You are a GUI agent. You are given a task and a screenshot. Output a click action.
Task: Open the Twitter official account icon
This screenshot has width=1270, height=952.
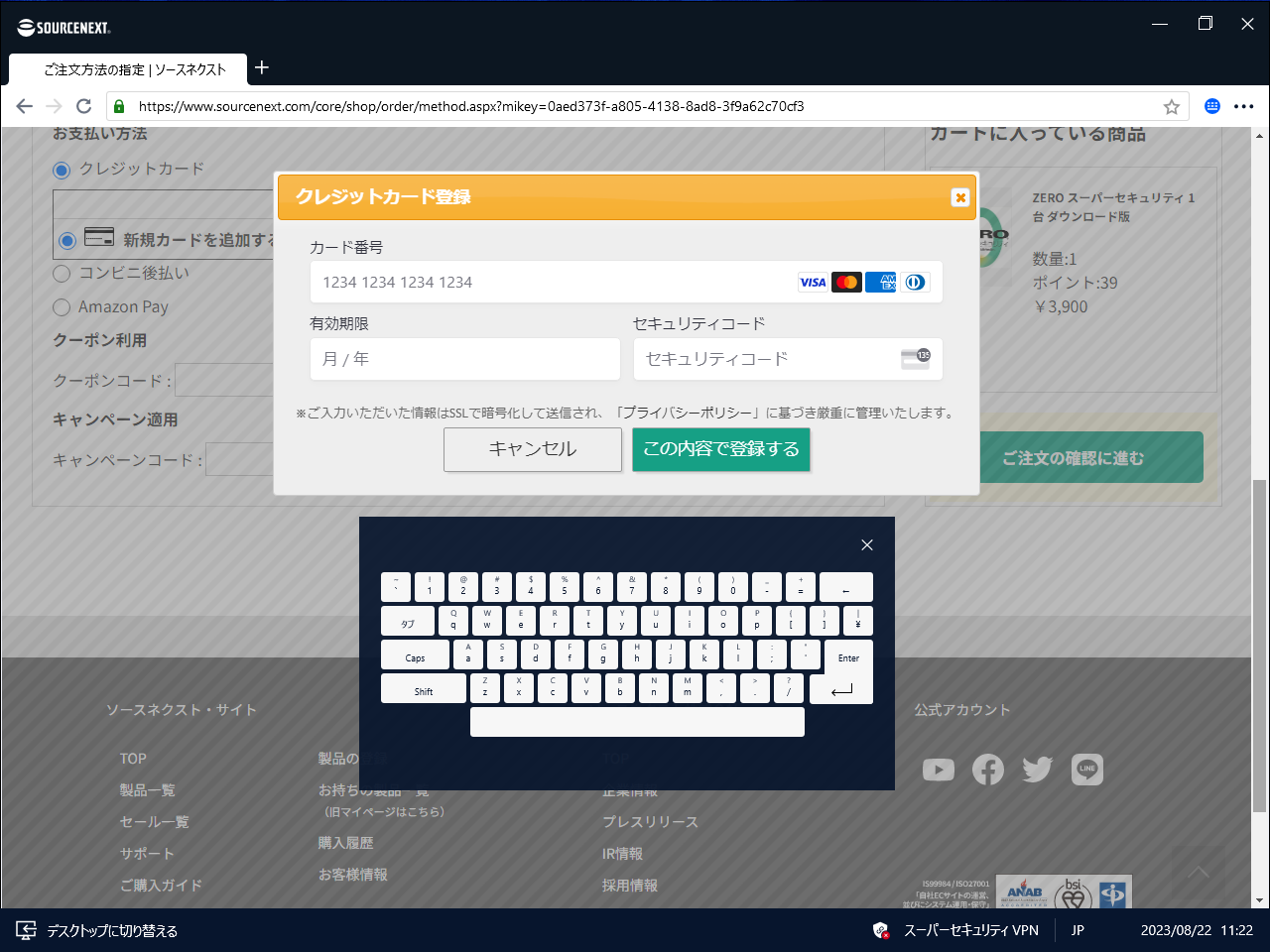(x=1037, y=769)
